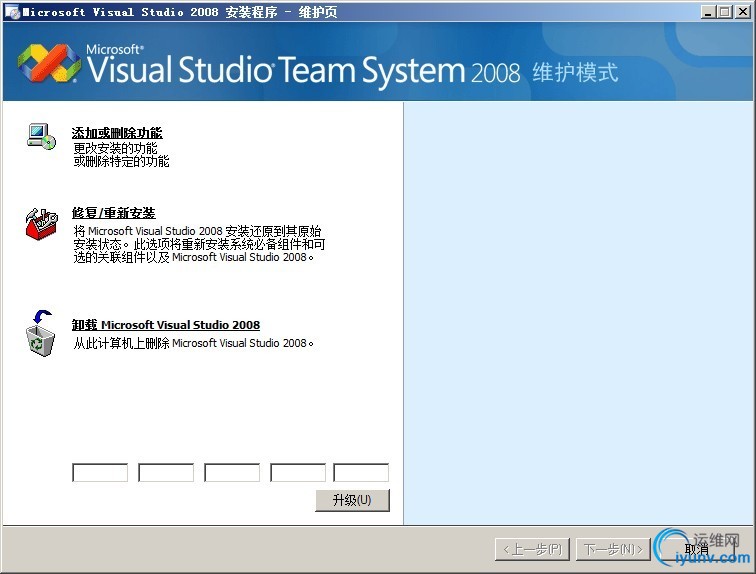The width and height of the screenshot is (756, 574).
Task: Focus the second product key field
Action: (166, 473)
